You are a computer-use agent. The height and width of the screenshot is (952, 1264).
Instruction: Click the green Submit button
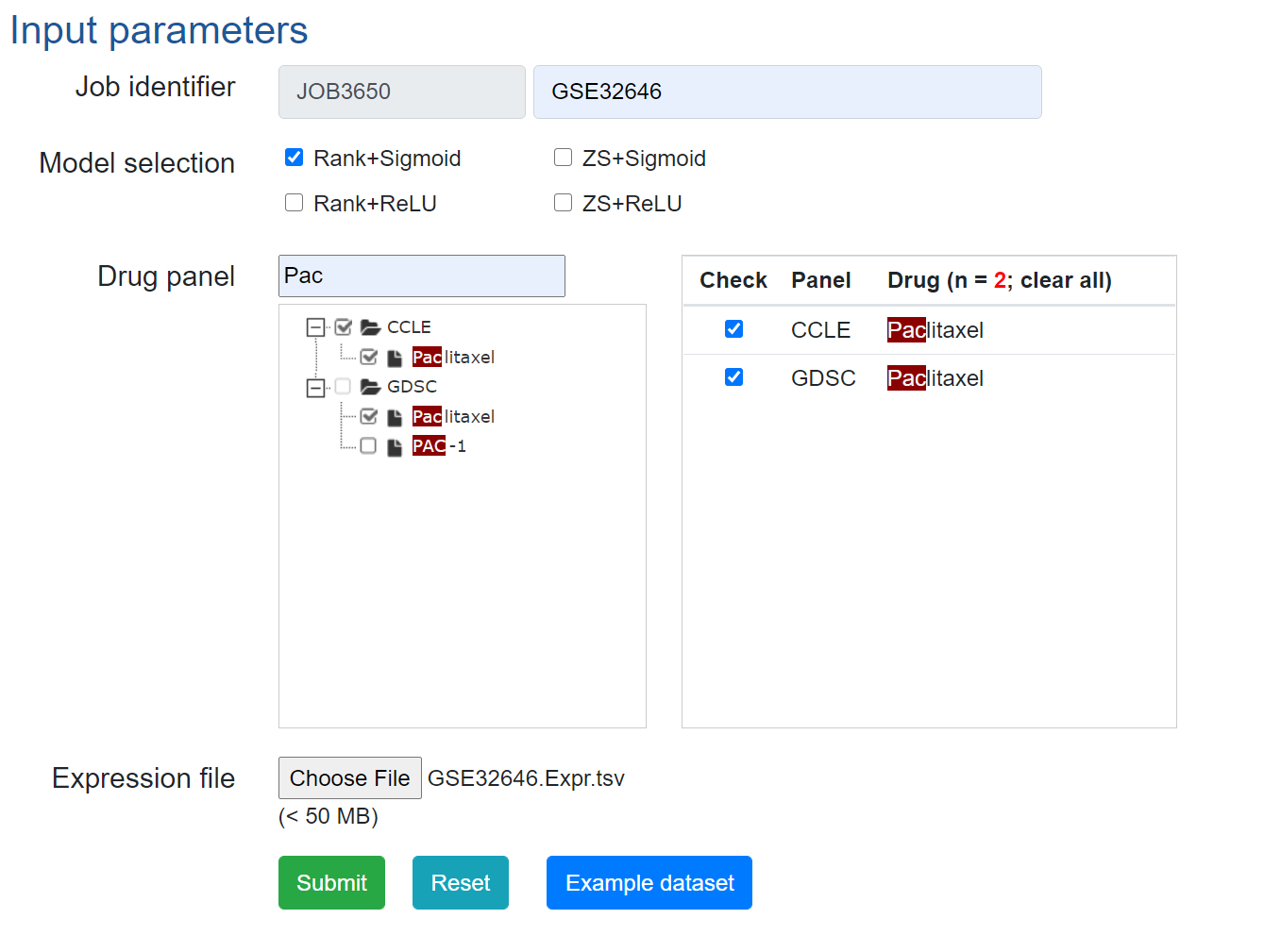[x=331, y=883]
